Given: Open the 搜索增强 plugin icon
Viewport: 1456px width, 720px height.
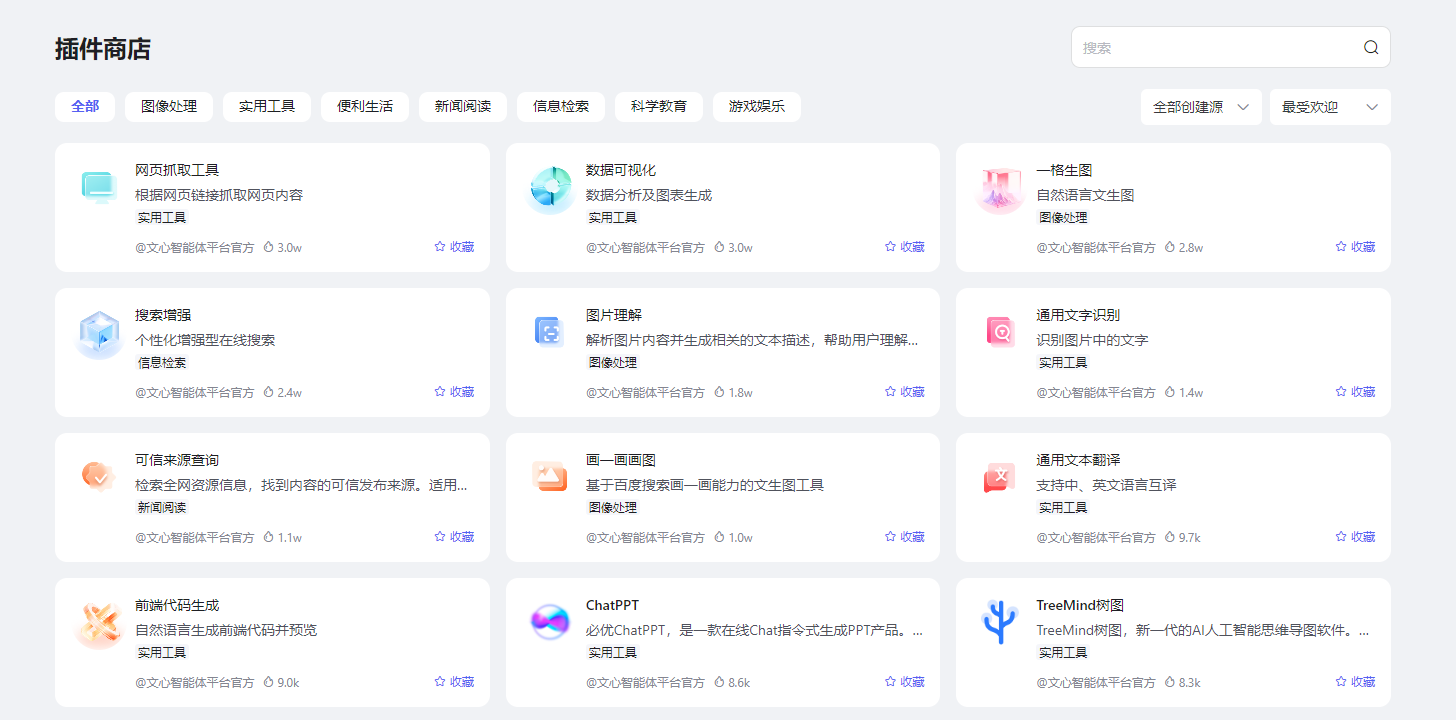Looking at the screenshot, I should click(x=99, y=334).
